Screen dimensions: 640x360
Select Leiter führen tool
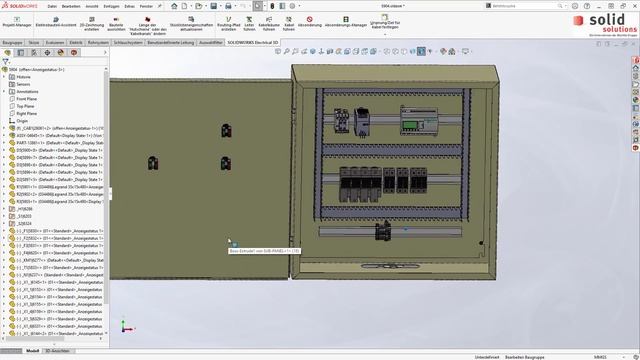(249, 24)
